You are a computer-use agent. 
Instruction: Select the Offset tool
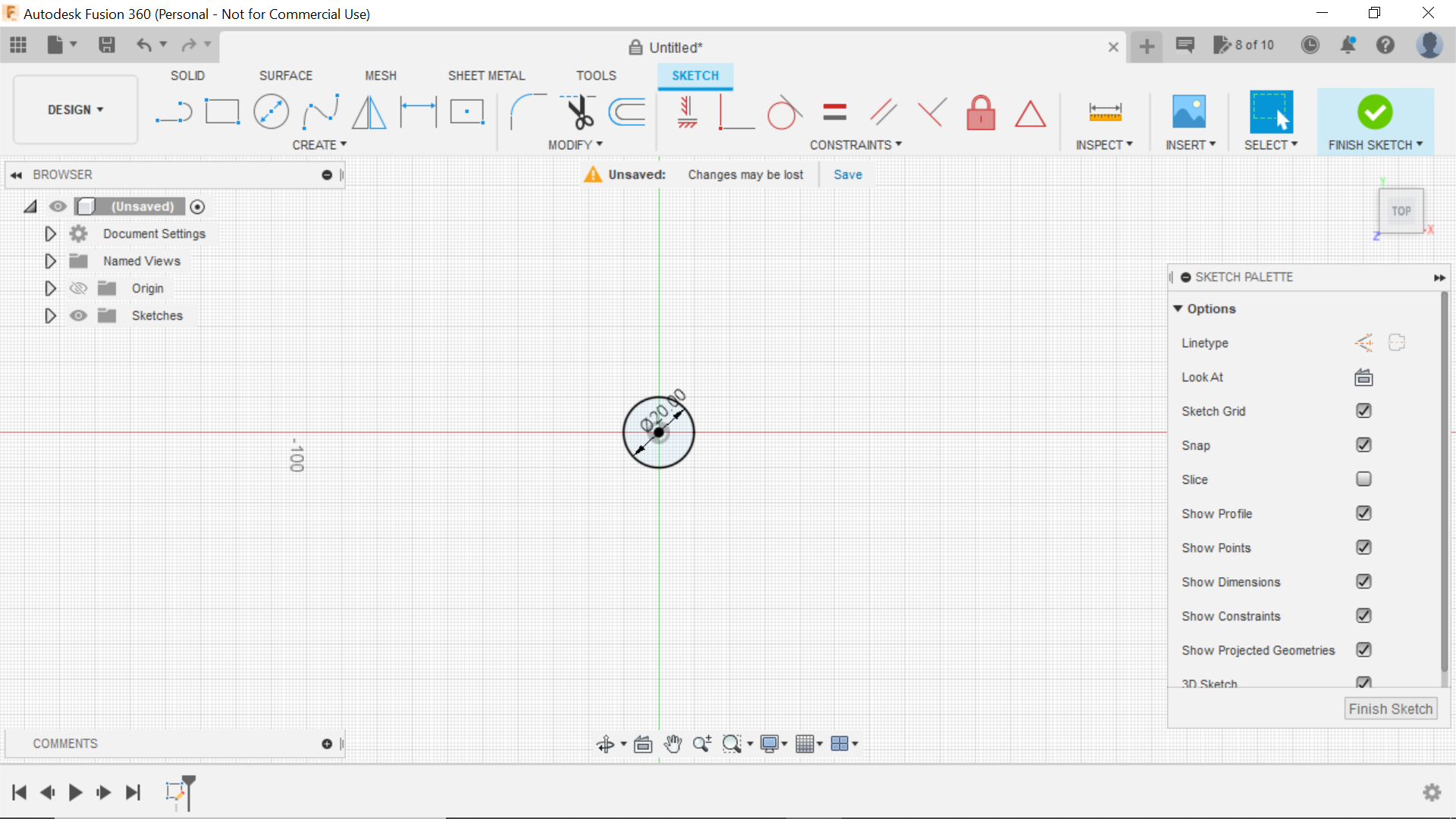tap(626, 111)
